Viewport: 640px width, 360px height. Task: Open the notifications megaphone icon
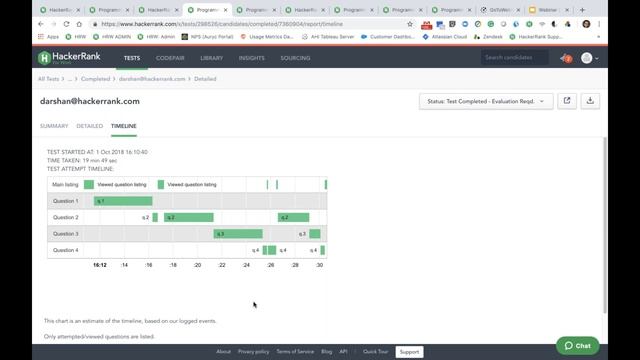click(566, 58)
